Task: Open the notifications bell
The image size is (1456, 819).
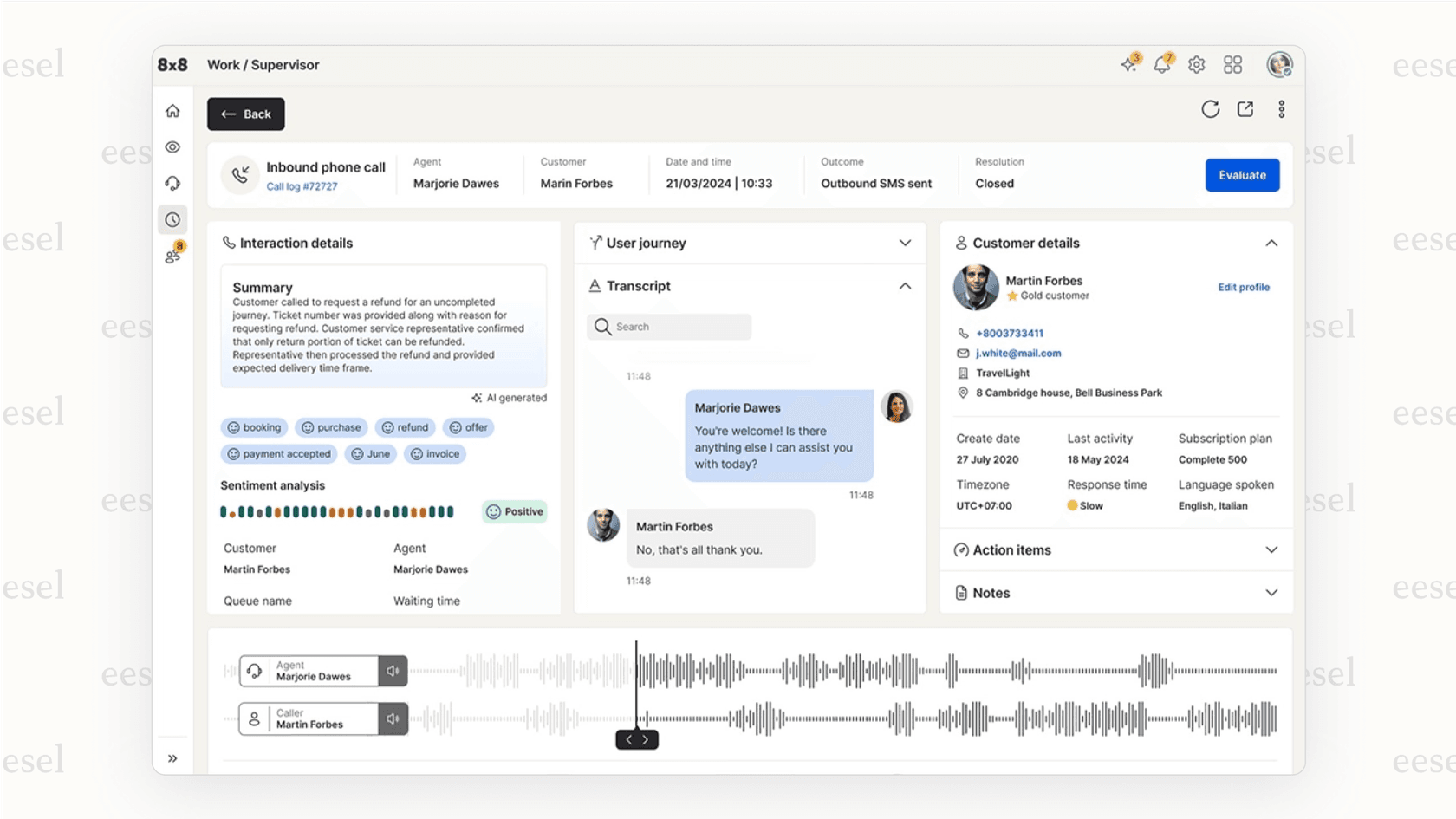Action: [1161, 64]
